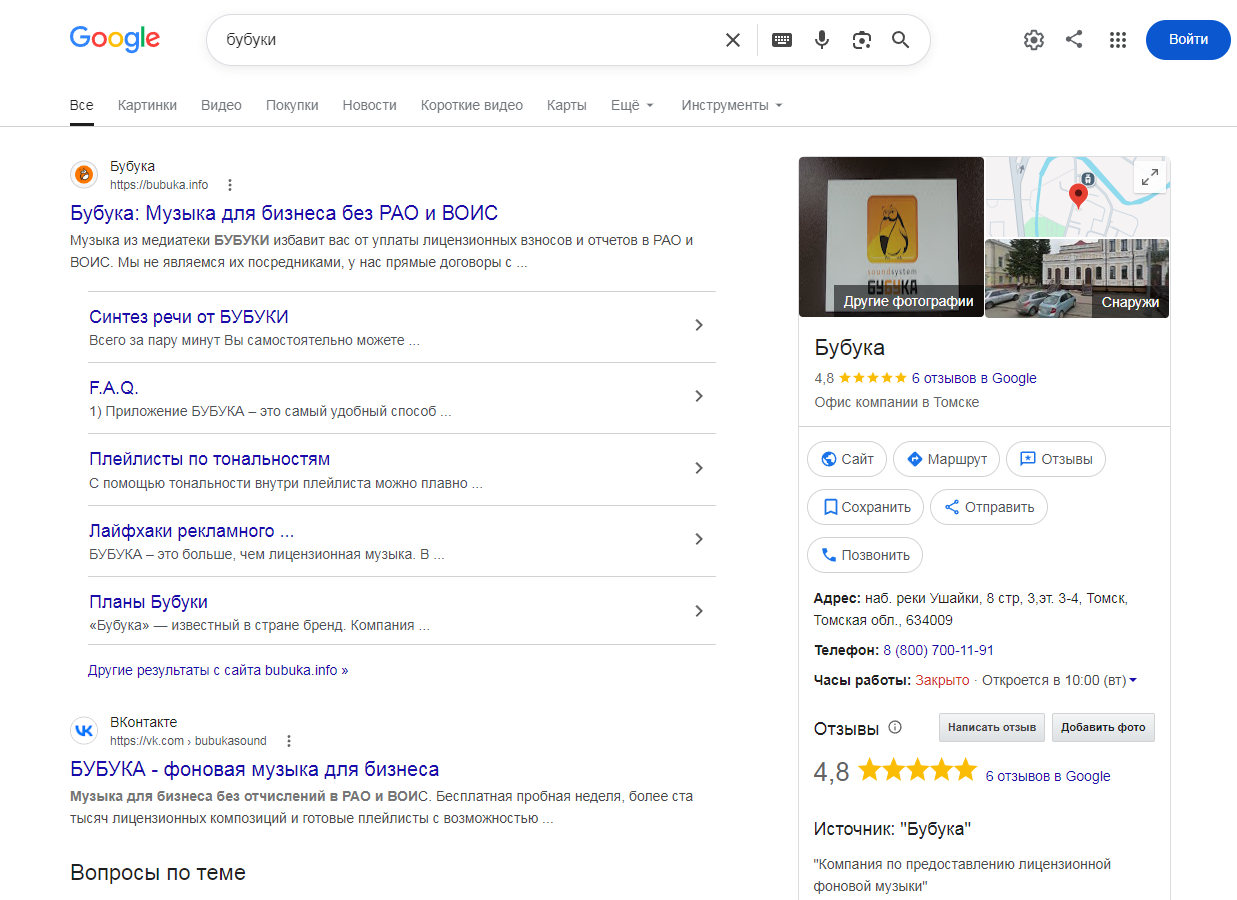
Task: Click the share icon in header
Action: pos(1074,40)
